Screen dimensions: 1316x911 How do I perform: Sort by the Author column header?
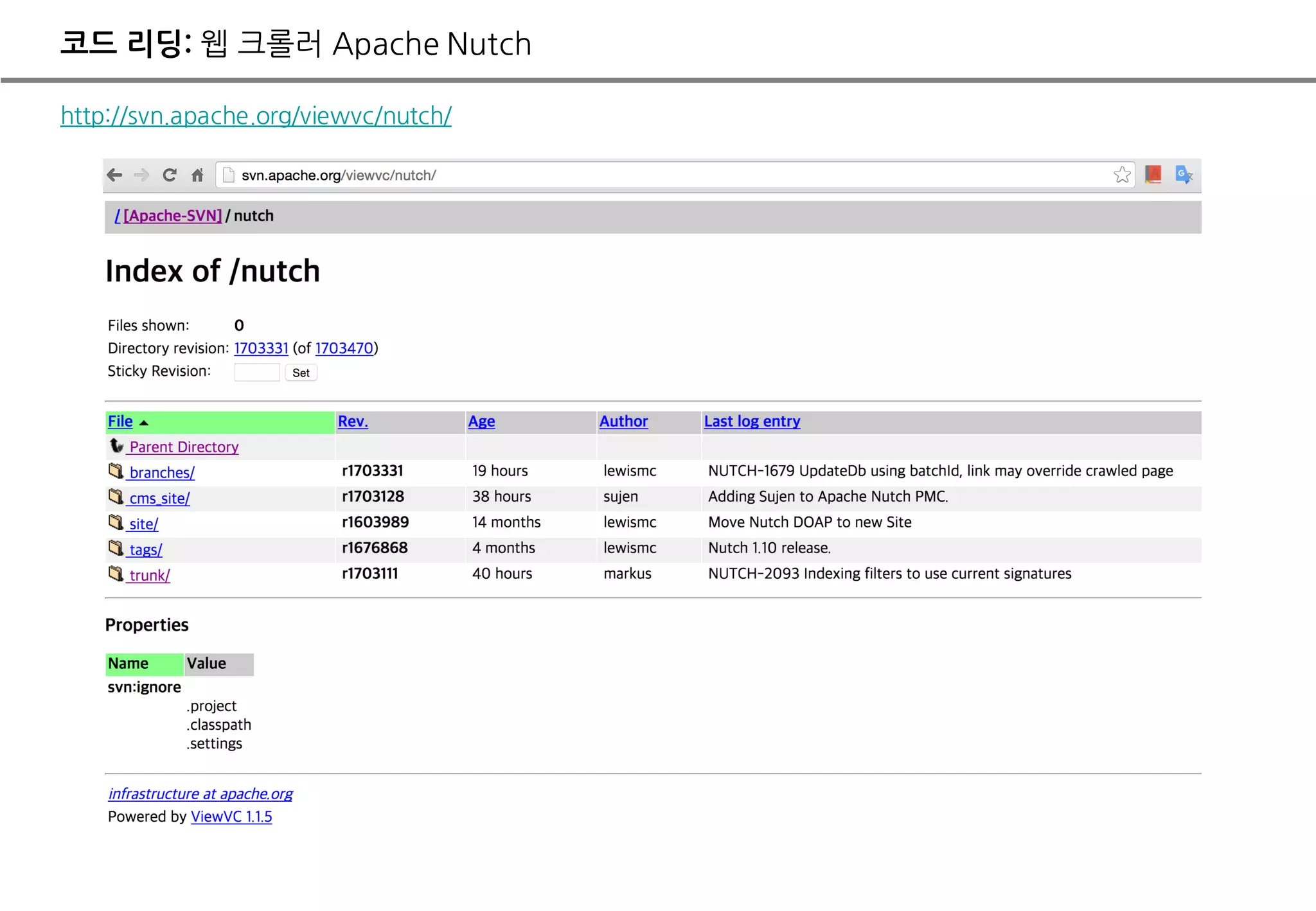[x=623, y=421]
